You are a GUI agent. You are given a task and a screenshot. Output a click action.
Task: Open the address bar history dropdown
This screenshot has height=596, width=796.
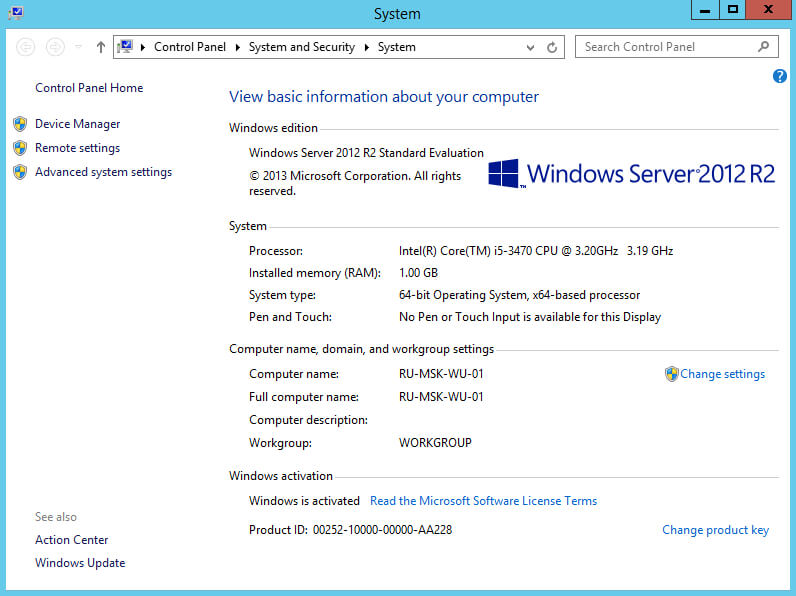coord(530,47)
